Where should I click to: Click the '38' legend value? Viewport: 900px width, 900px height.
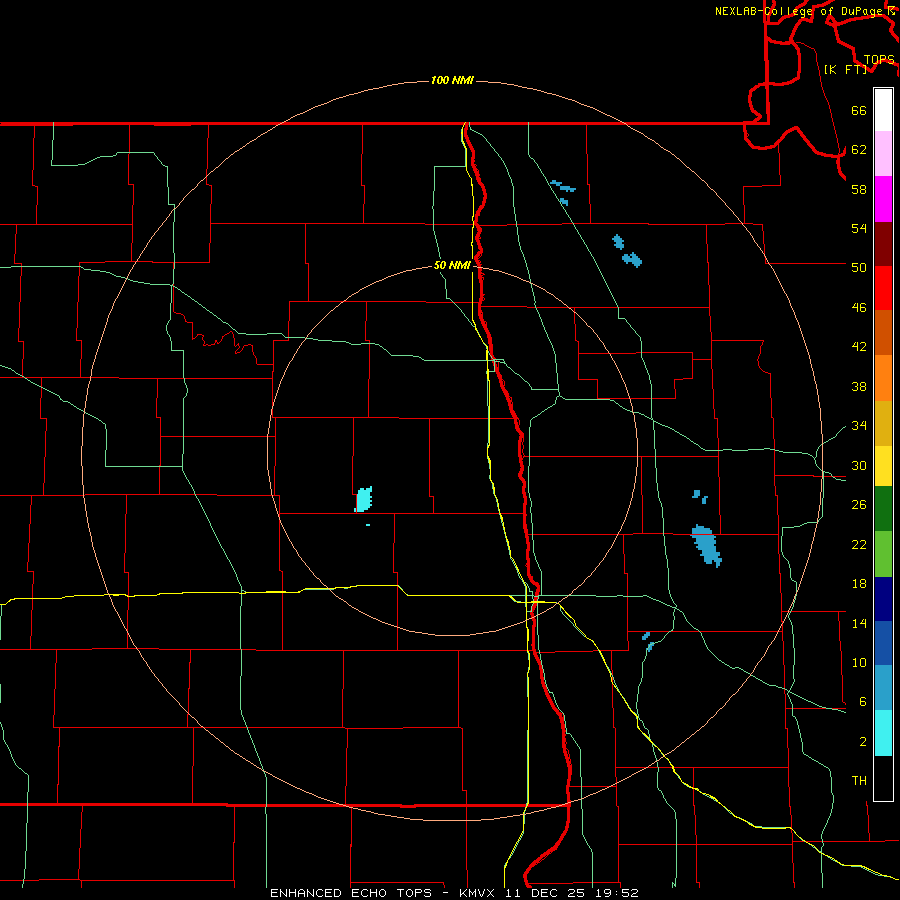(x=859, y=387)
